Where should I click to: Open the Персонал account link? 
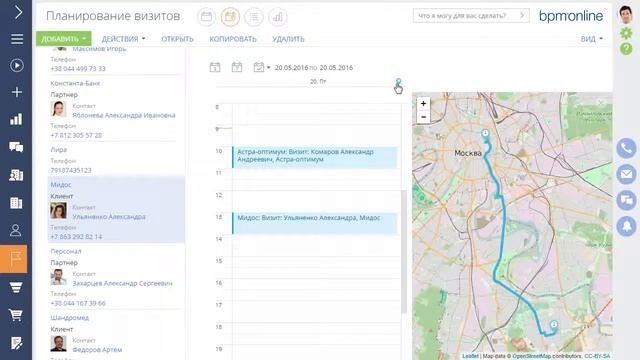66,251
